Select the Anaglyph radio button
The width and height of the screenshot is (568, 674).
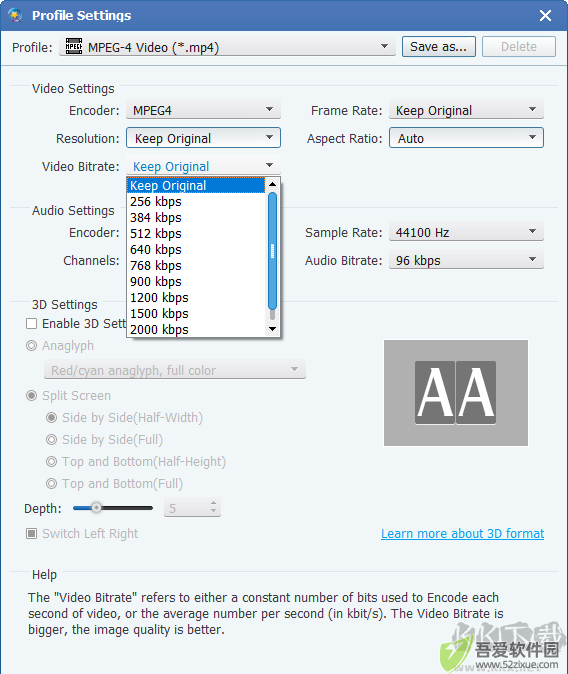click(31, 346)
